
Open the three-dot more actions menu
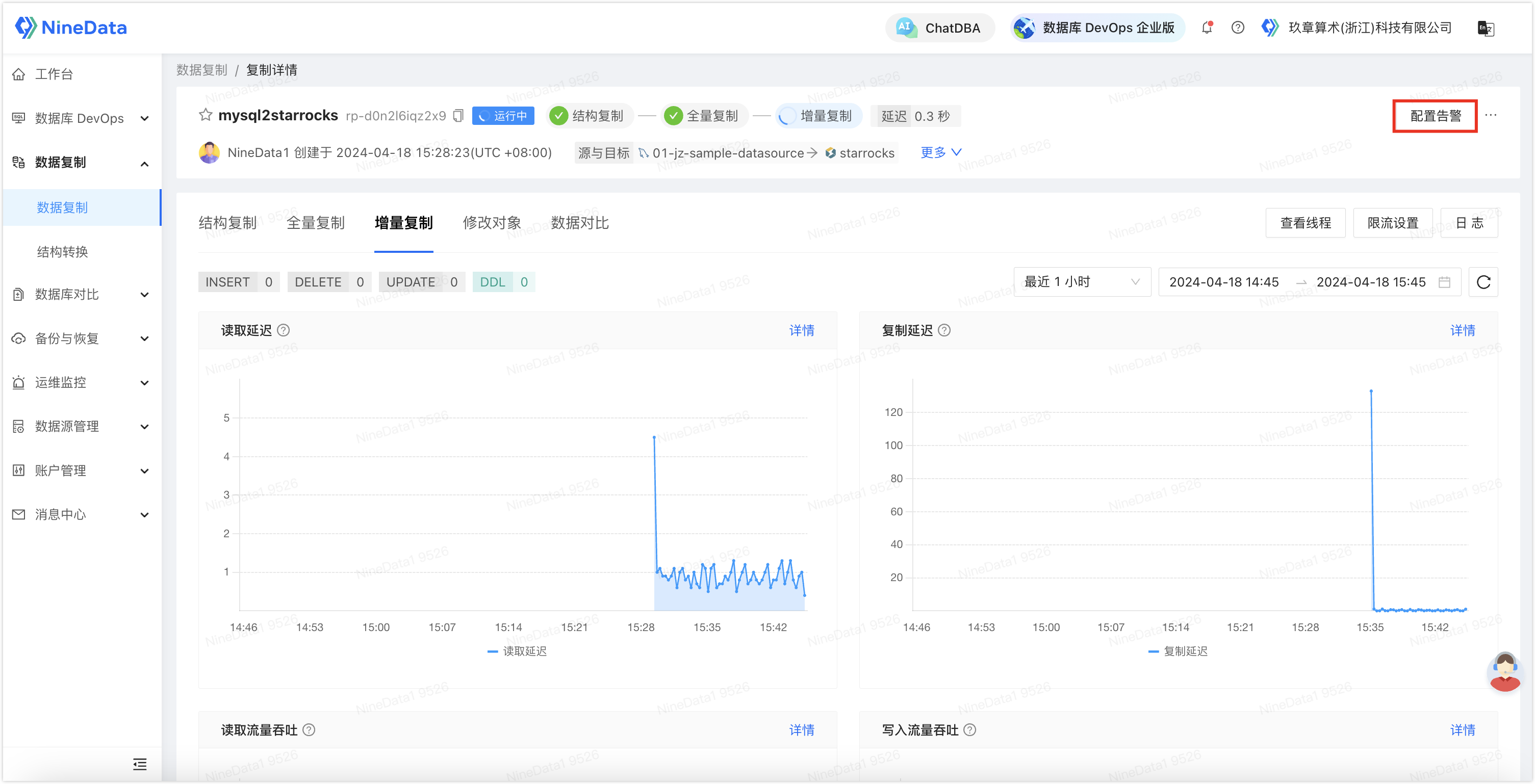[1491, 115]
